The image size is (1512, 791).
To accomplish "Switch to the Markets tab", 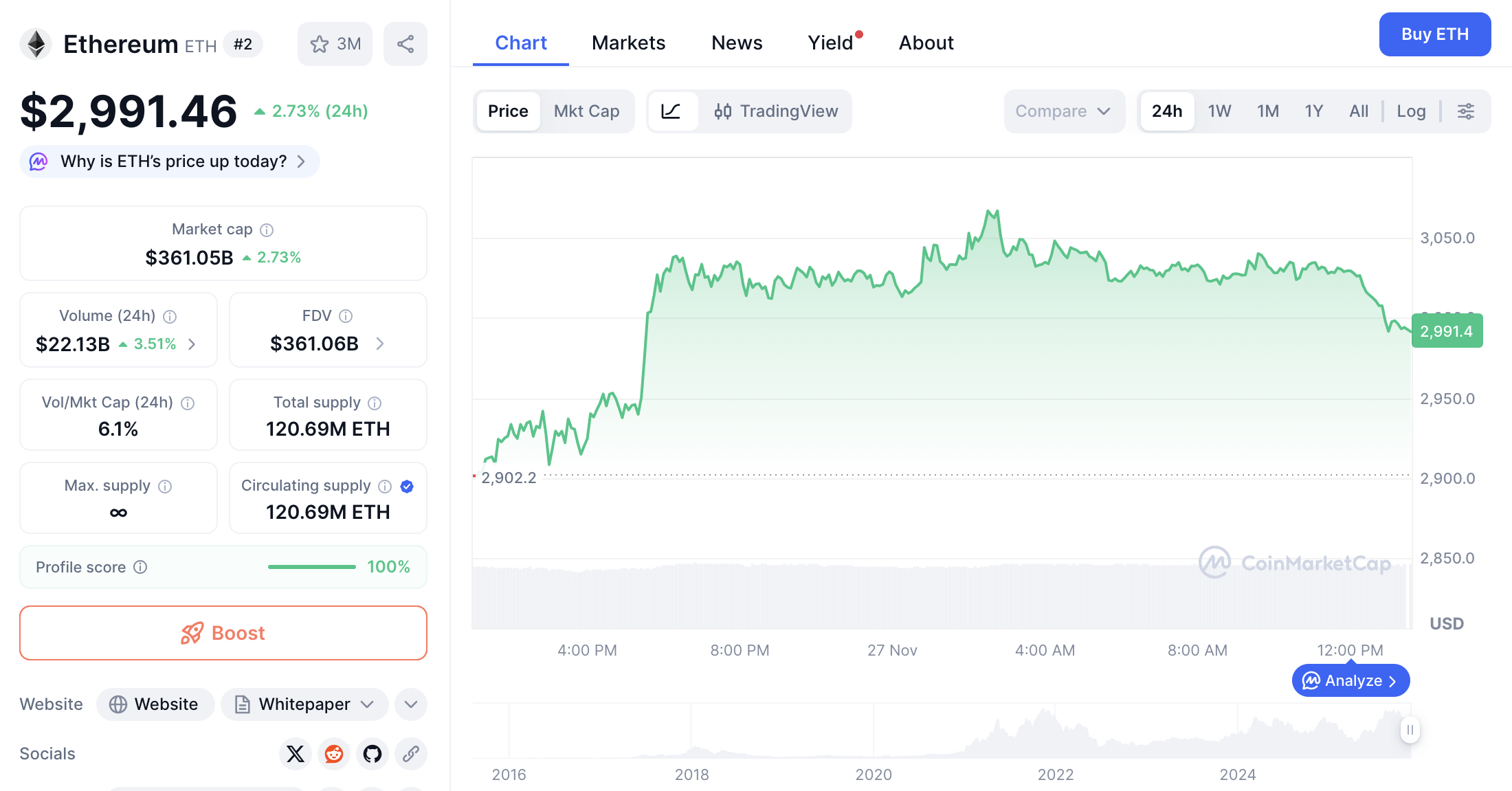I will click(x=627, y=43).
